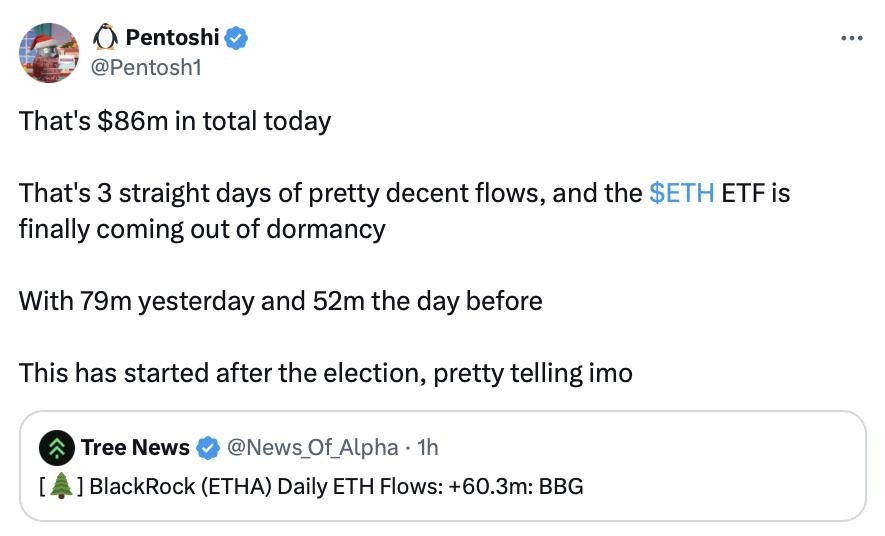885x536 pixels.
Task: Click the "That's $86m in total today" line
Action: point(175,121)
